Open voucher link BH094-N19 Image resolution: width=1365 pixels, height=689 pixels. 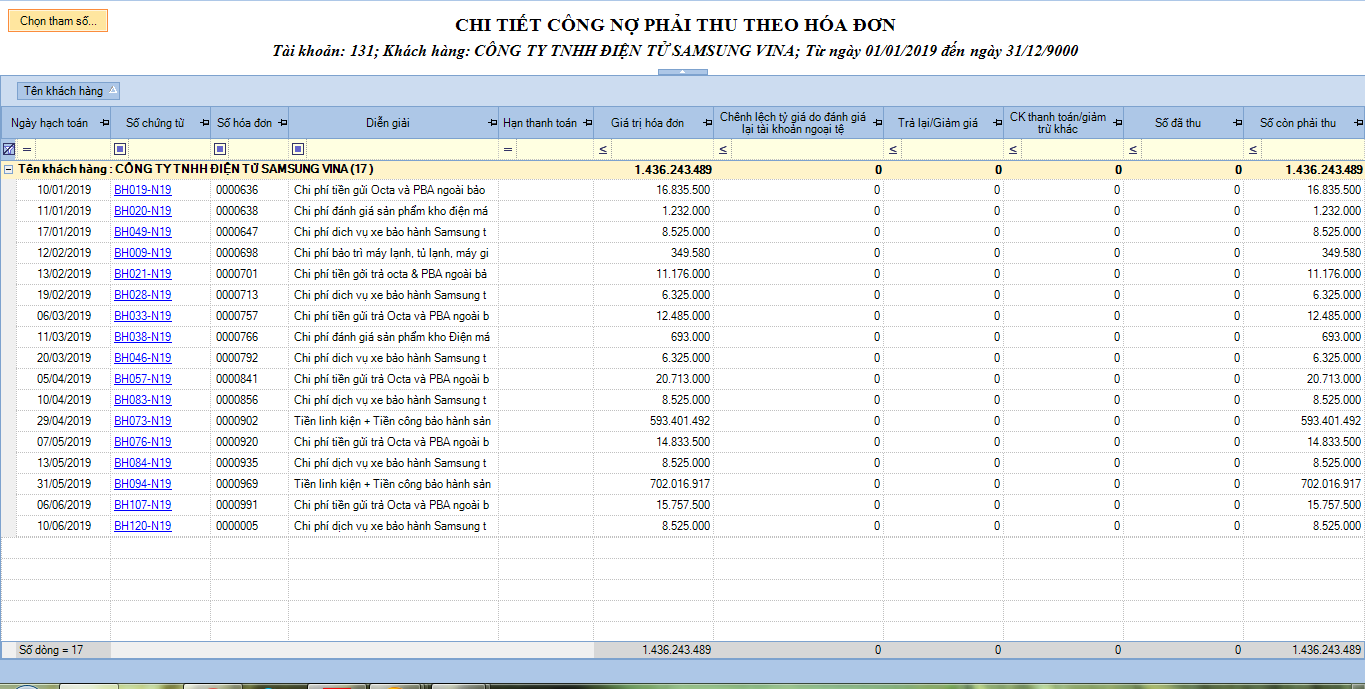[142, 484]
